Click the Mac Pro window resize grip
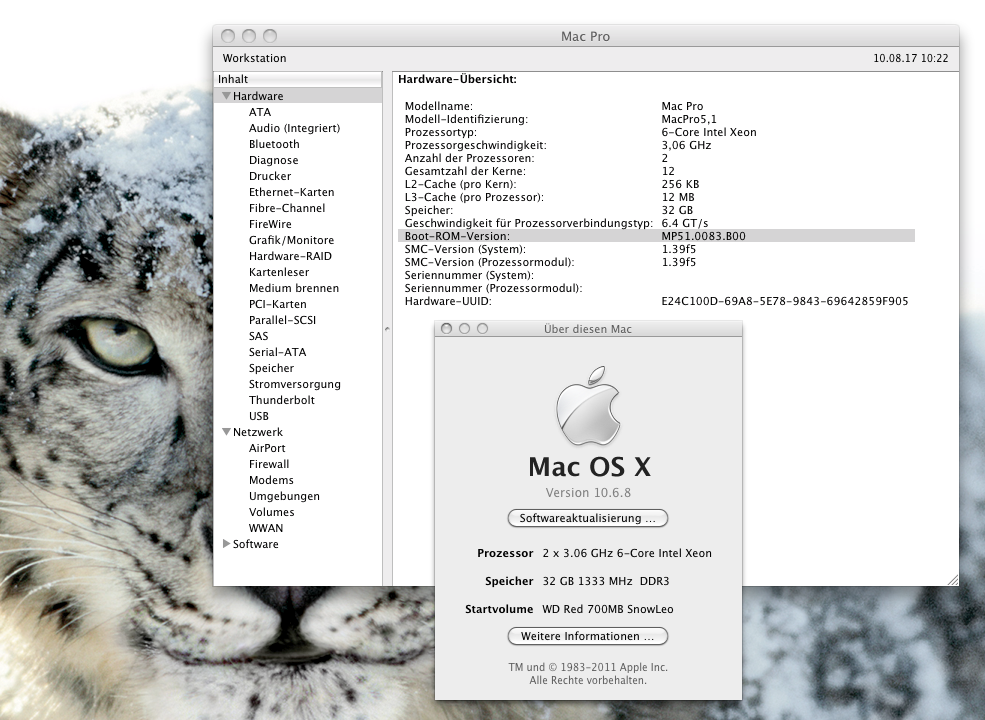The height and width of the screenshot is (720, 985). [952, 579]
